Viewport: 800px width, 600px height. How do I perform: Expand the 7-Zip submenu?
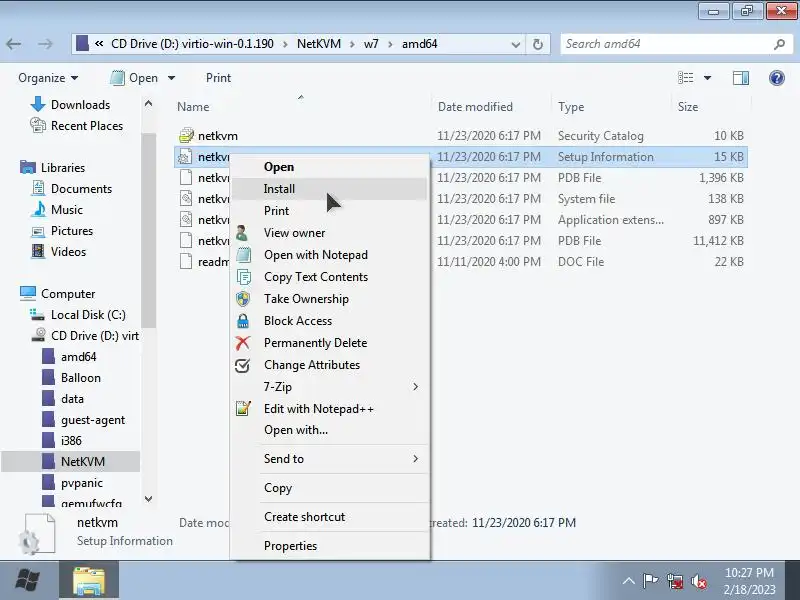415,387
